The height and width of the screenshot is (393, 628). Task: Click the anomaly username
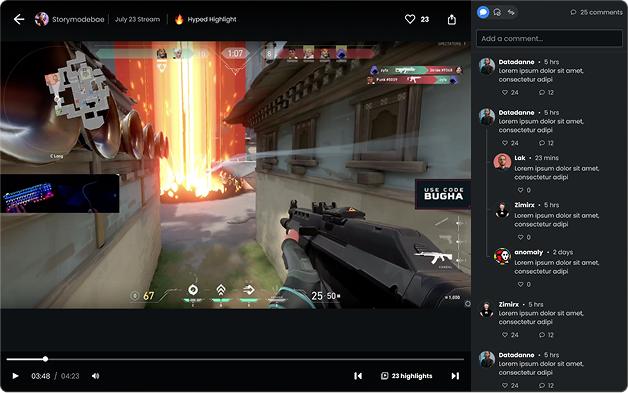529,252
